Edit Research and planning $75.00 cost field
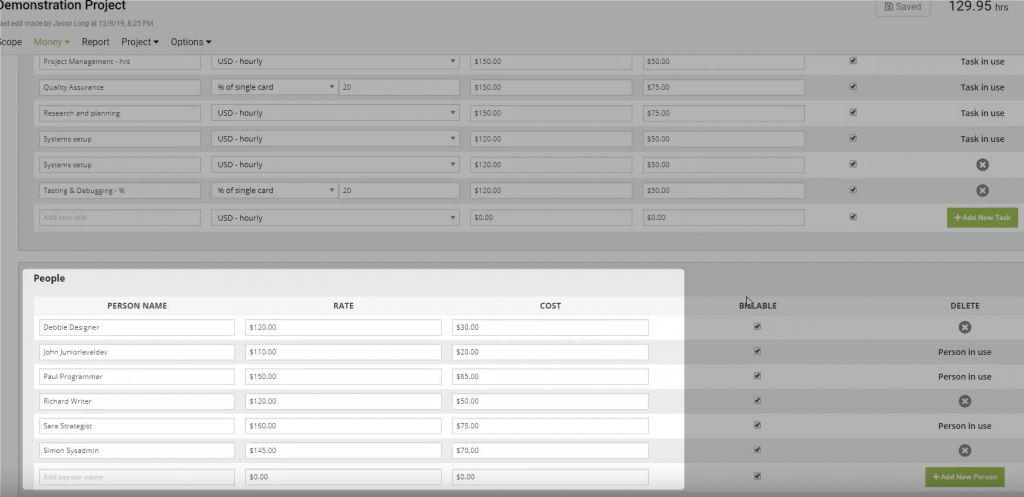The image size is (1024, 497). 724,113
